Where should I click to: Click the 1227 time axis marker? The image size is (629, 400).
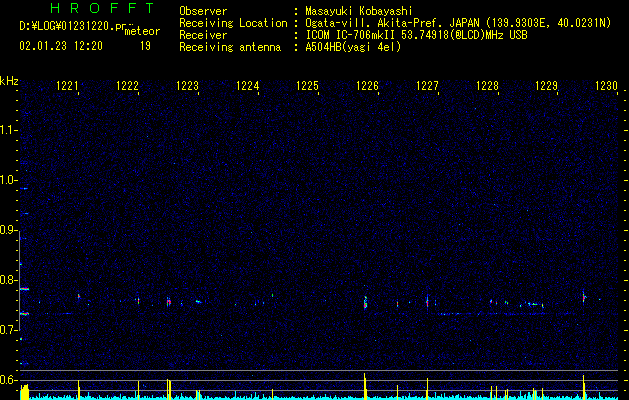[428, 86]
